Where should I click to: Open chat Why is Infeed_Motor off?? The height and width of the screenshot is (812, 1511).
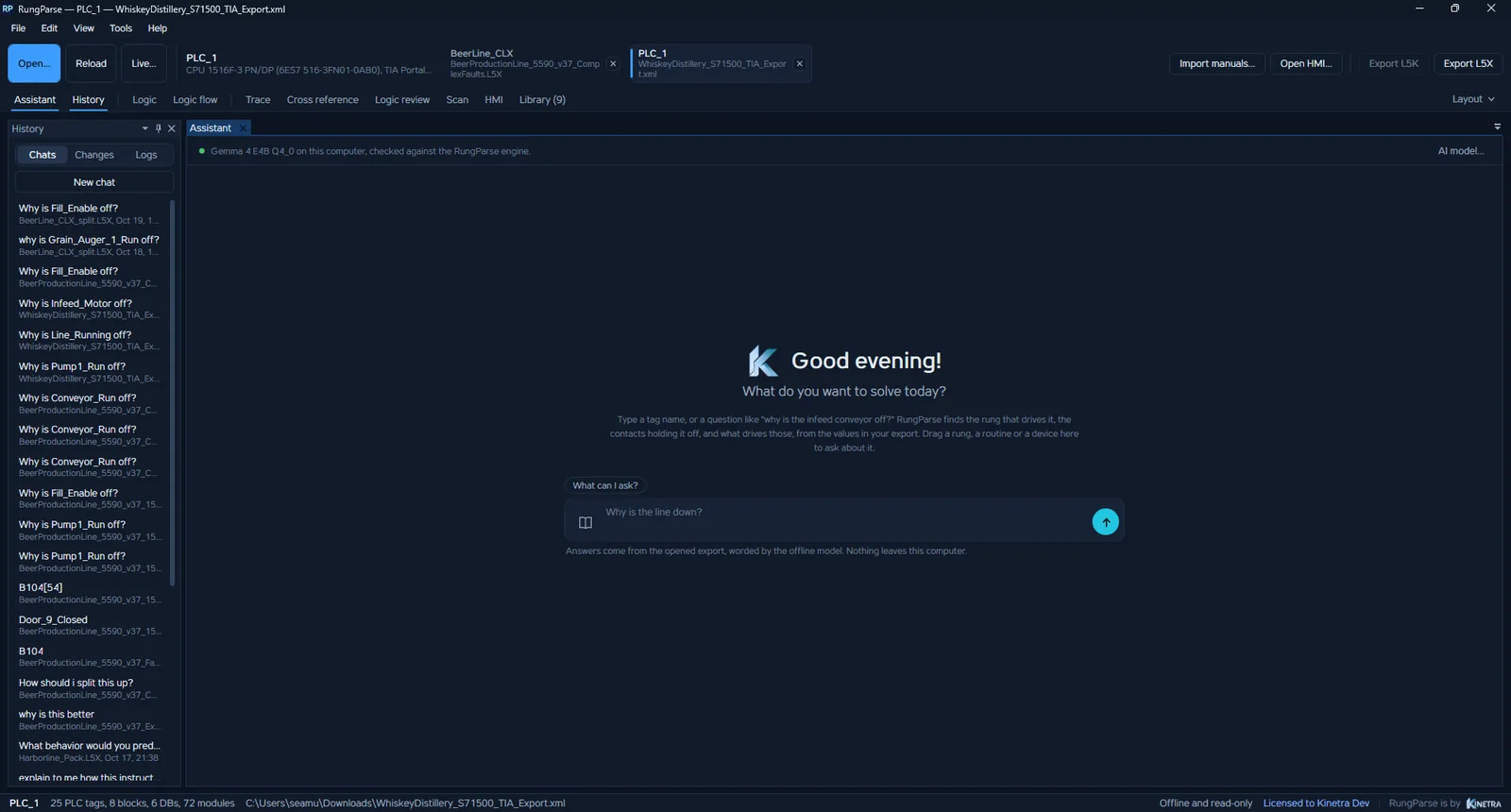[x=90, y=309]
